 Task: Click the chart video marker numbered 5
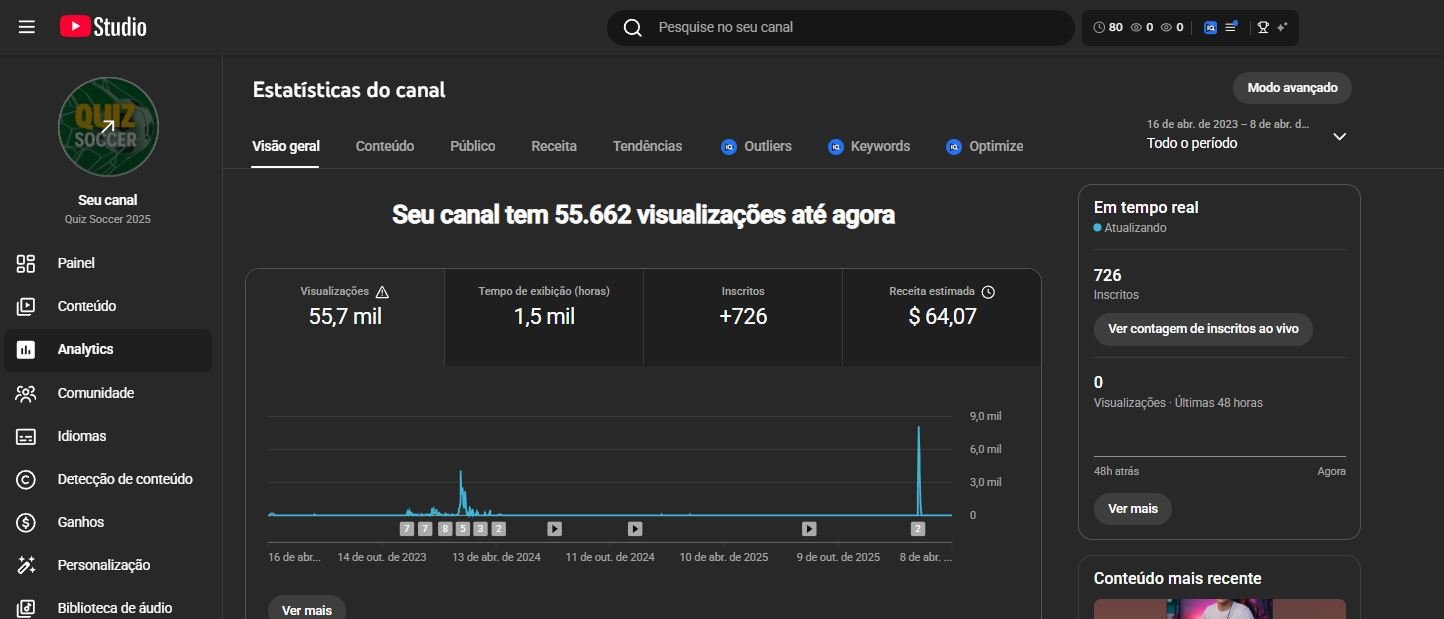(463, 529)
